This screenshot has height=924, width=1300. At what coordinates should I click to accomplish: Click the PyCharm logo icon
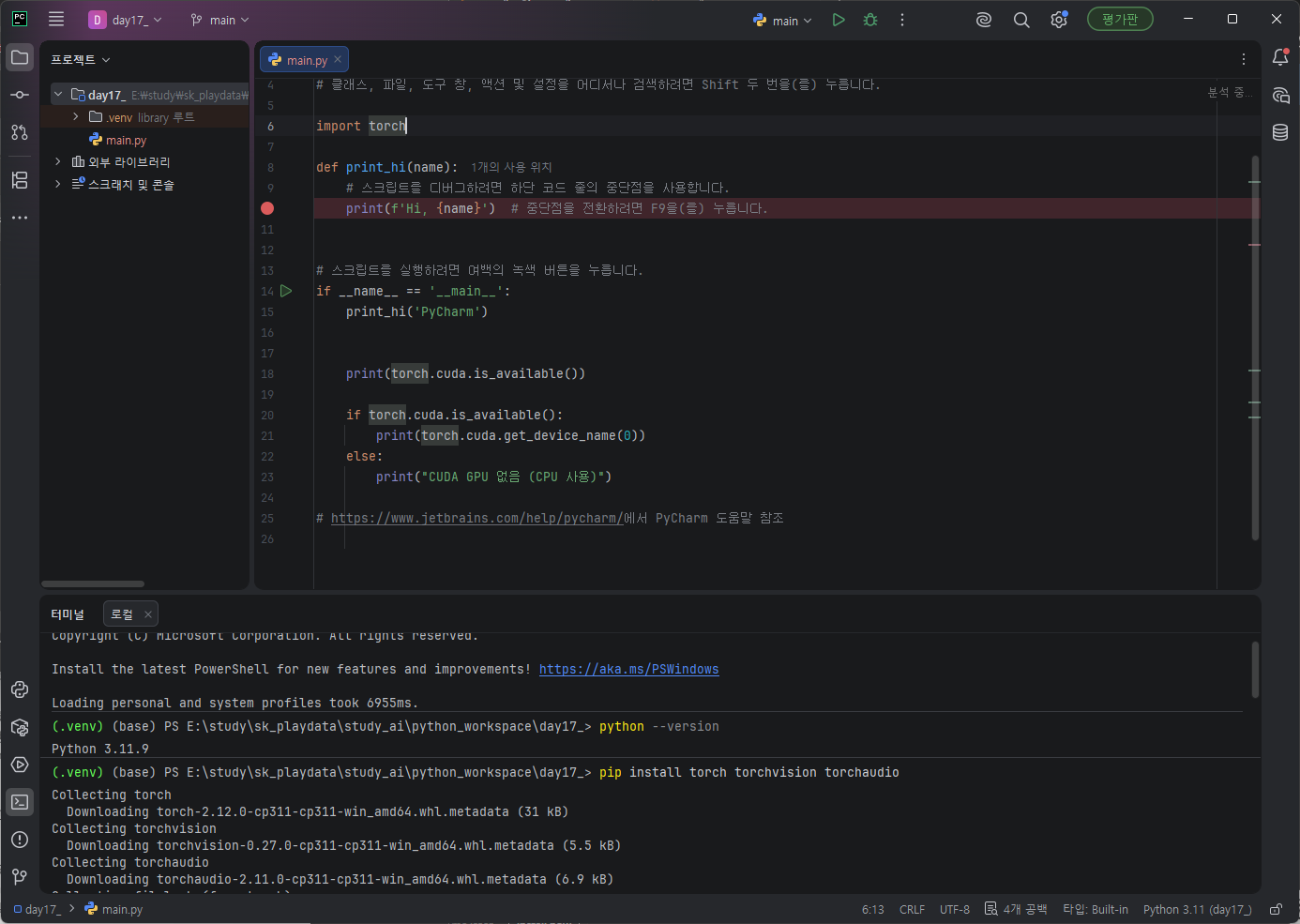tap(20, 19)
